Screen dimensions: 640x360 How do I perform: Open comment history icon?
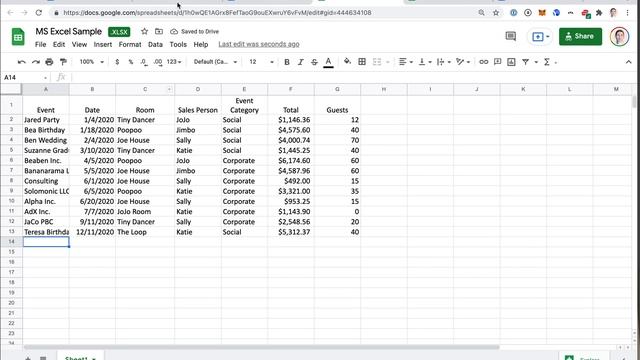coord(511,36)
